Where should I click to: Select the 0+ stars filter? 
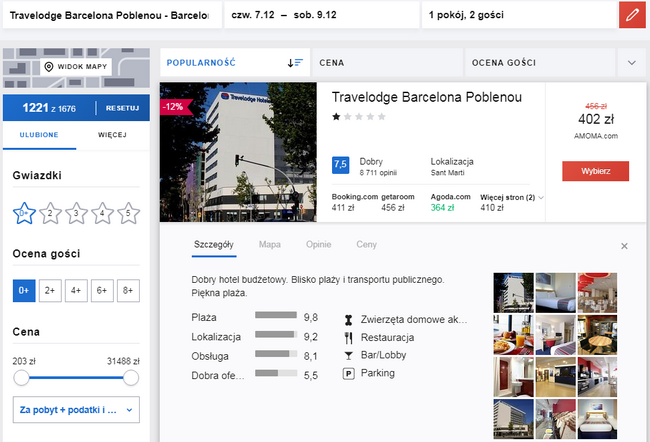pyautogui.click(x=24, y=212)
